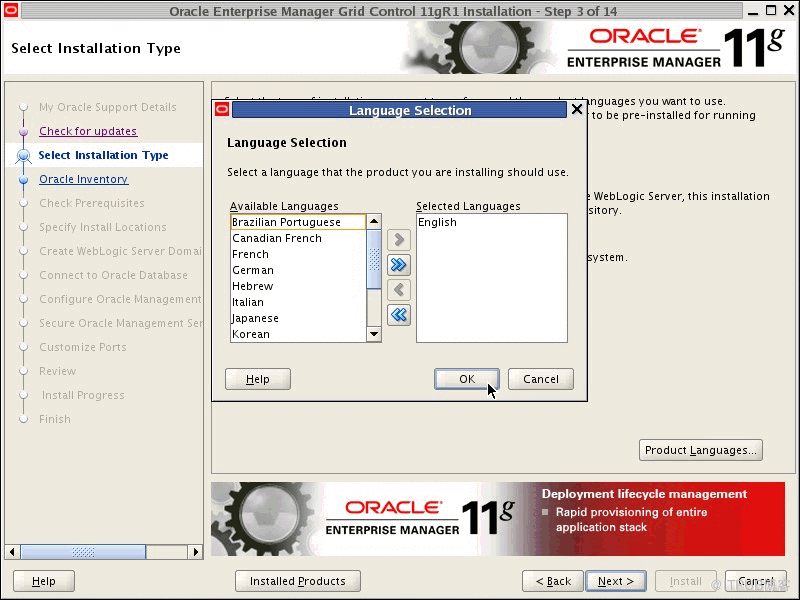This screenshot has height=600, width=800.
Task: Confirm language selection with OK
Action: 467,379
